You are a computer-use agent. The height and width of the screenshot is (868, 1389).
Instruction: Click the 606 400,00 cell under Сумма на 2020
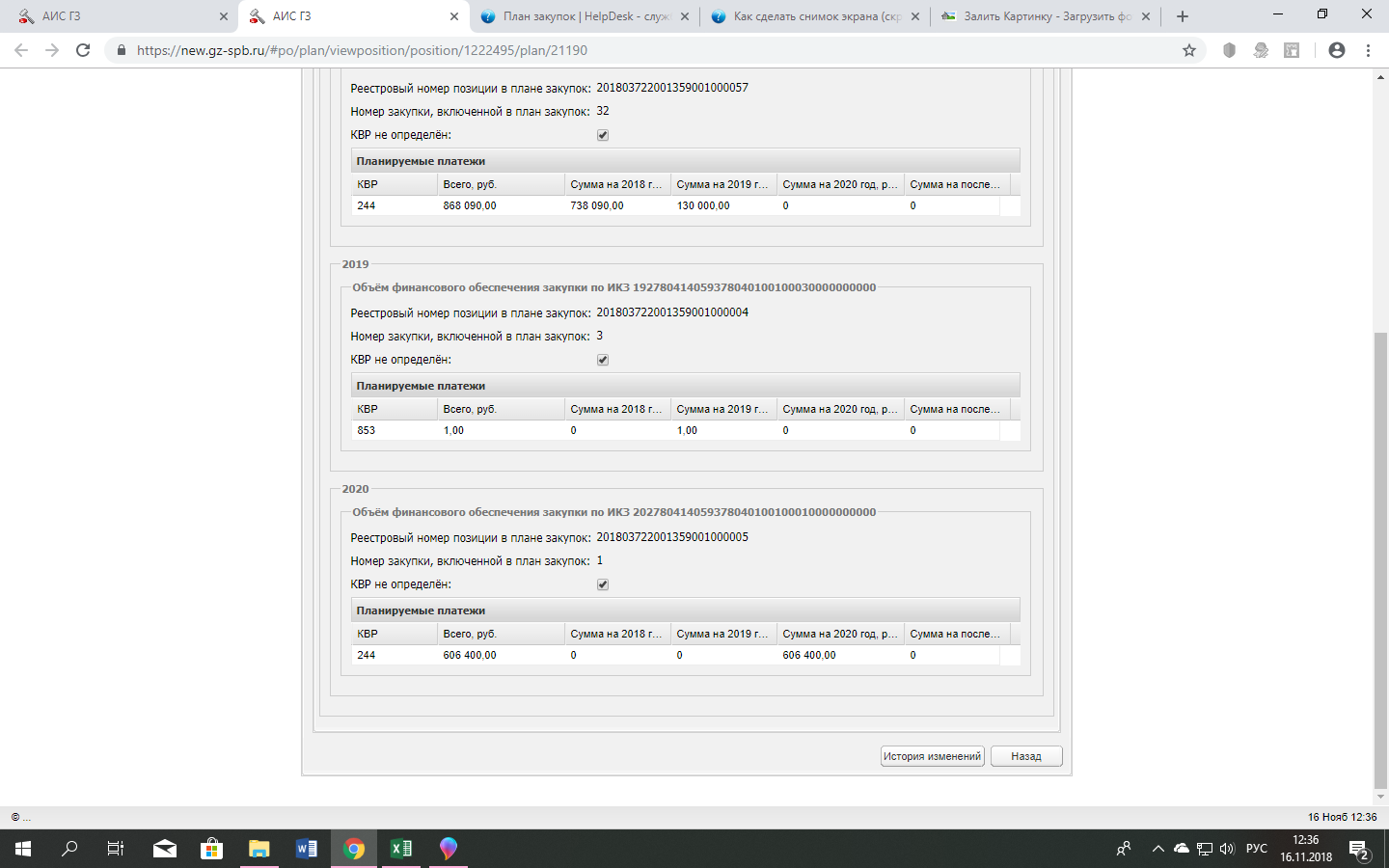tap(841, 655)
